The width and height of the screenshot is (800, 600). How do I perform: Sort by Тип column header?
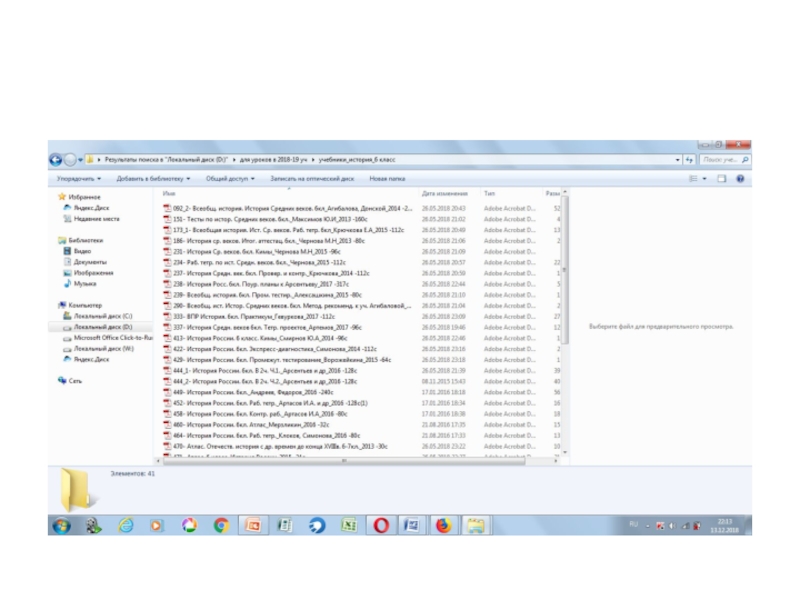489,193
